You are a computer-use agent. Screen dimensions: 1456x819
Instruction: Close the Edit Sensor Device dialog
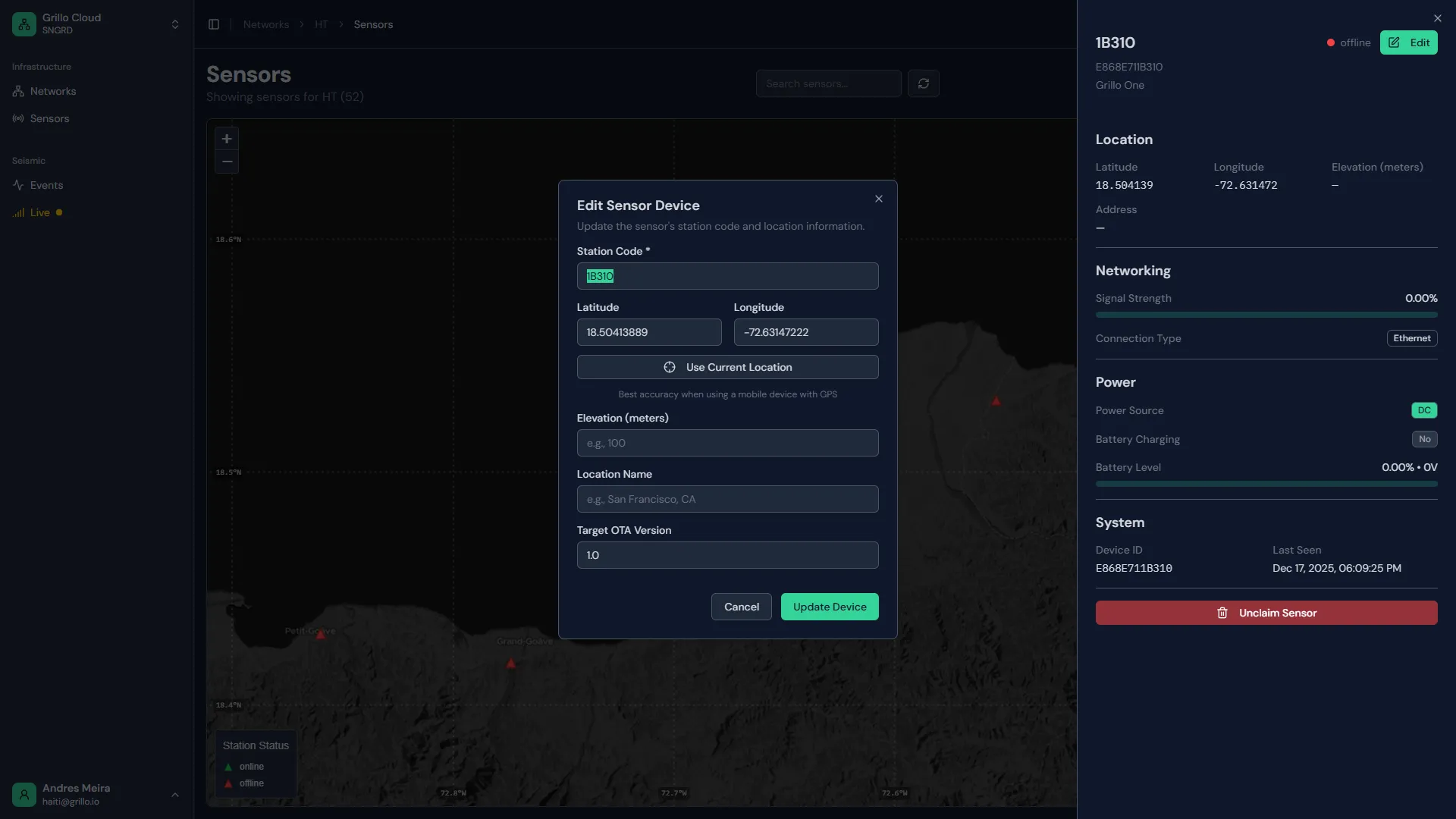pyautogui.click(x=878, y=199)
